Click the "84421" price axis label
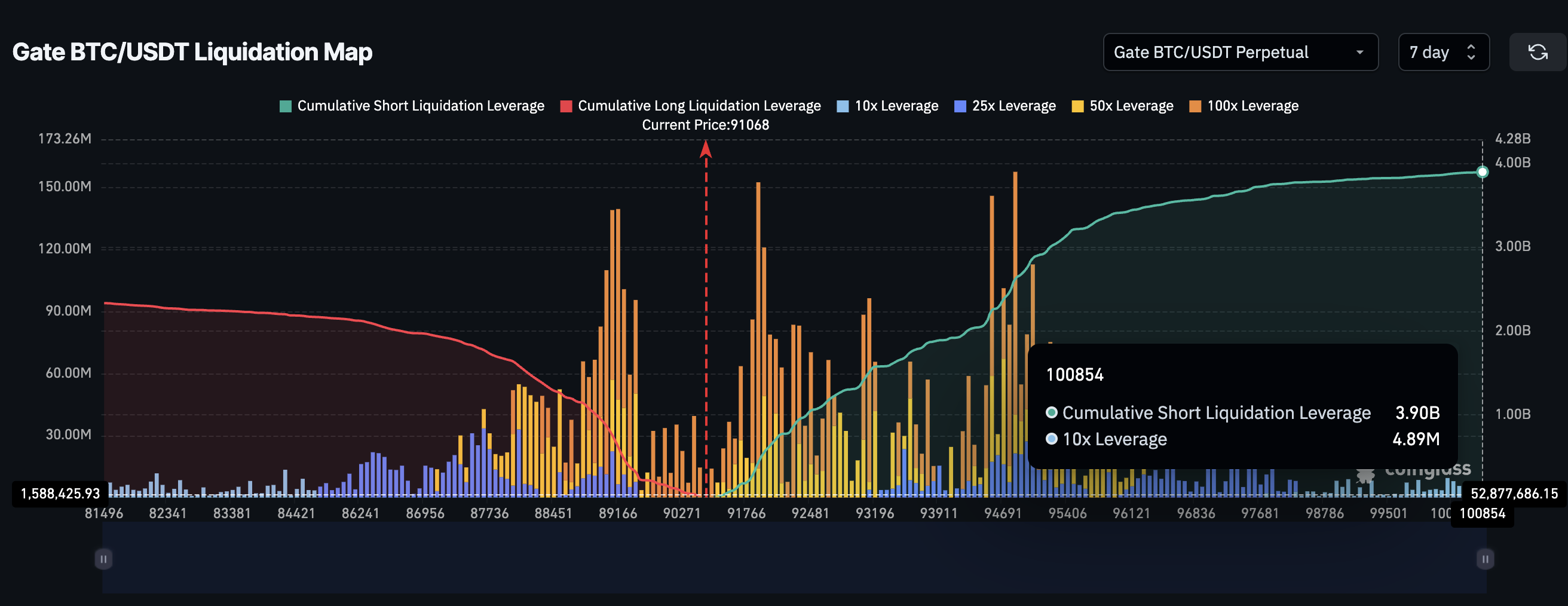This screenshot has height=606, width=1568. [296, 513]
